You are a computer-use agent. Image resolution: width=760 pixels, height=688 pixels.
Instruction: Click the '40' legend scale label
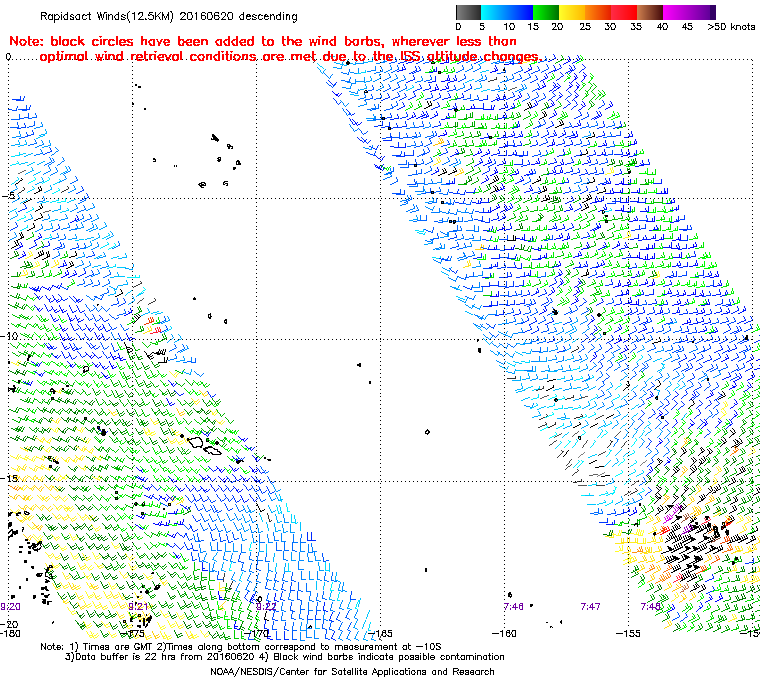coord(662,27)
